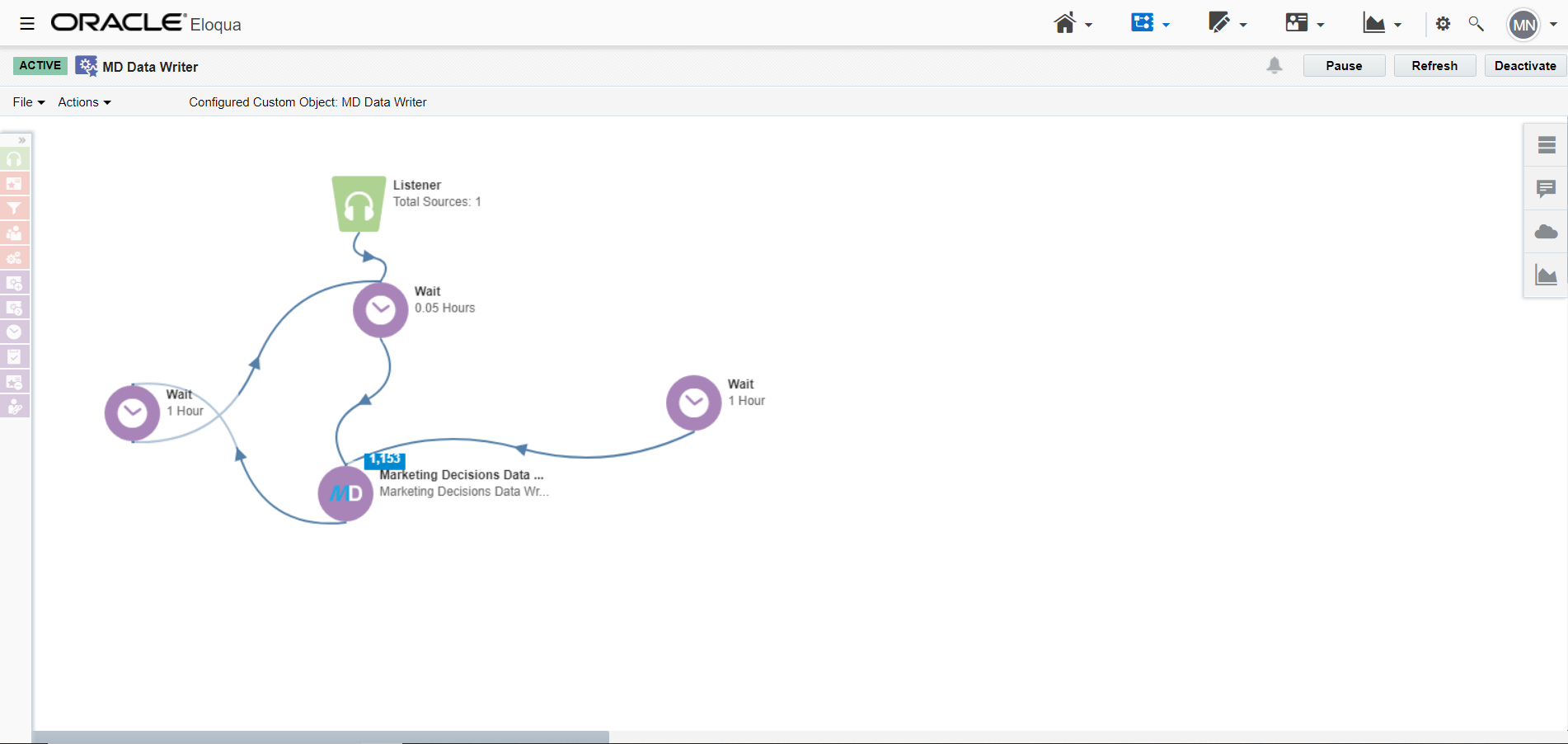Click the notification bell icon
This screenshot has width=1568, height=744.
pyautogui.click(x=1274, y=66)
